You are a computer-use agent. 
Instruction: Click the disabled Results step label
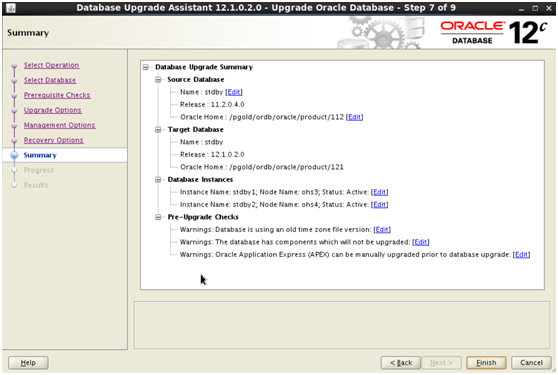tap(36, 185)
